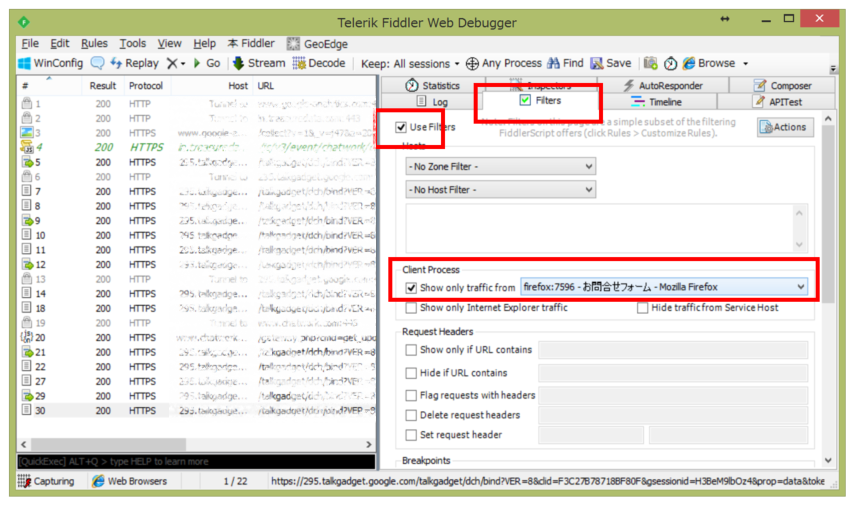Click the QuickExec command box
The image size is (858, 508).
click(196, 461)
